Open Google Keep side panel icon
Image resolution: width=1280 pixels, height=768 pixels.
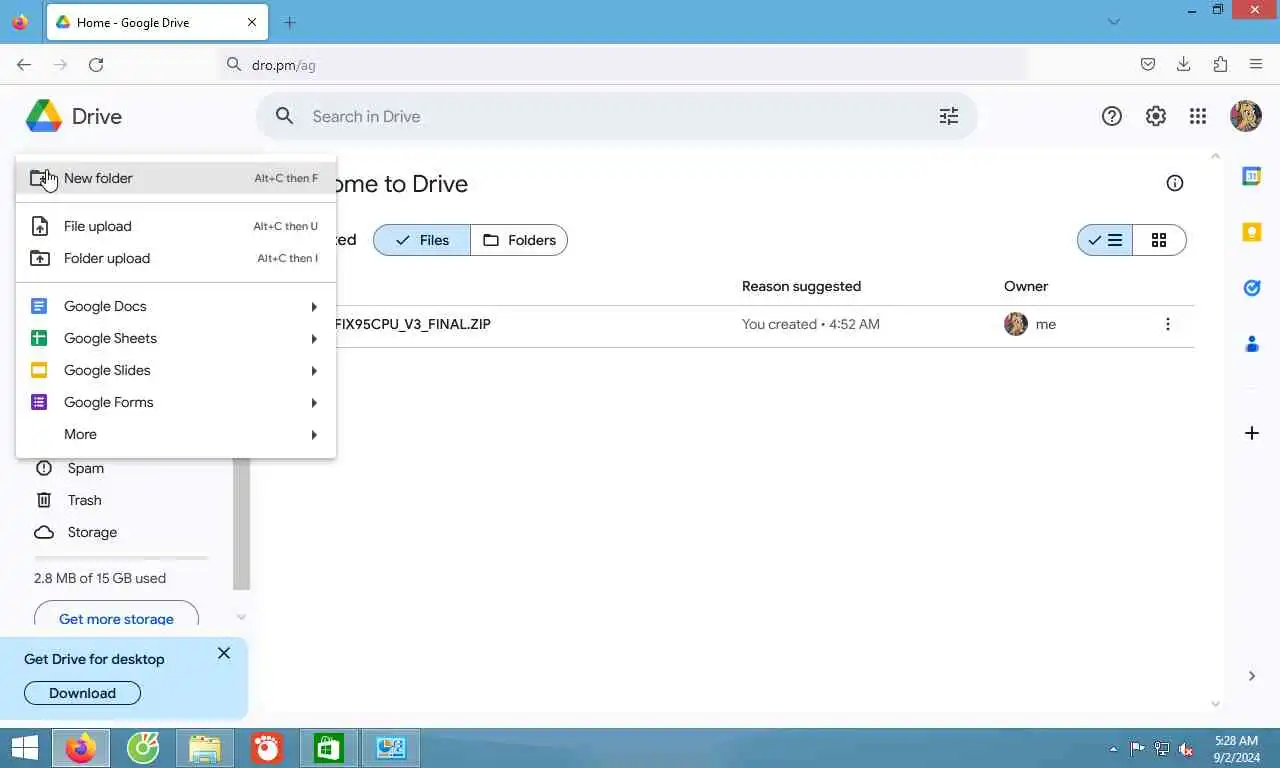1252,232
